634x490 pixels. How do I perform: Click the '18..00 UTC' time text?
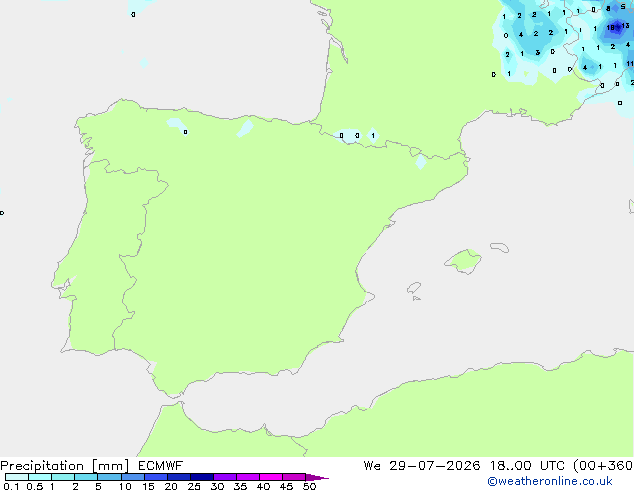(527, 466)
